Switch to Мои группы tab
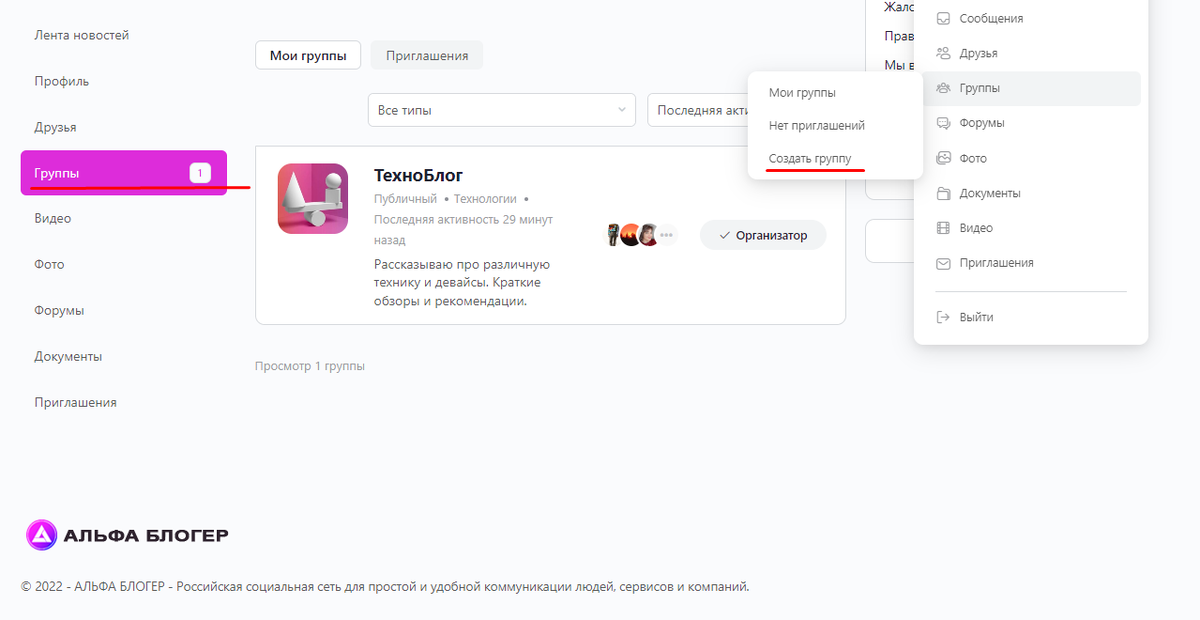This screenshot has width=1200, height=620. pyautogui.click(x=308, y=55)
